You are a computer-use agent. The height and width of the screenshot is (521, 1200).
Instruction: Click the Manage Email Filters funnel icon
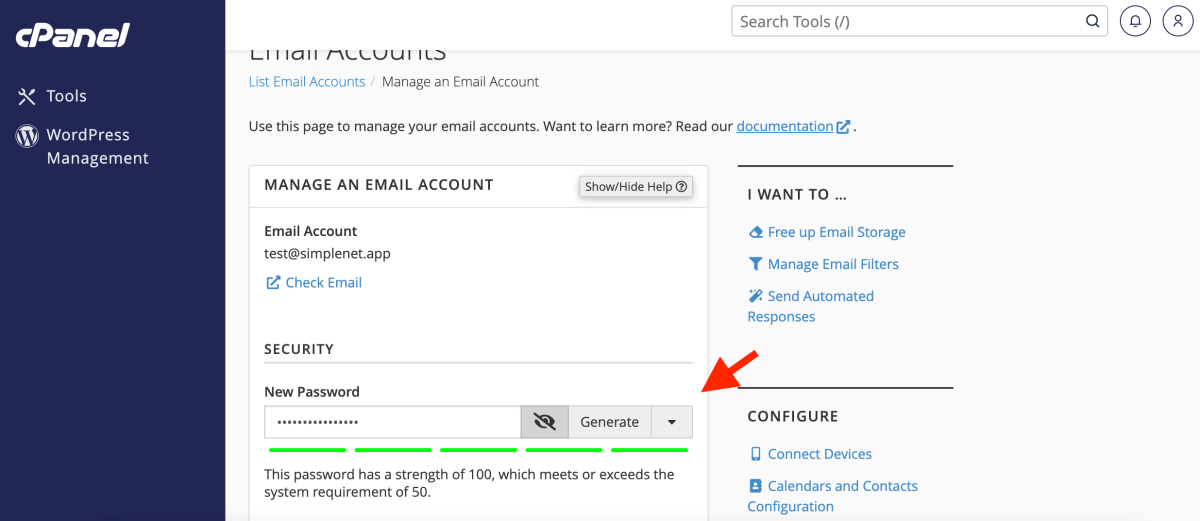(756, 264)
